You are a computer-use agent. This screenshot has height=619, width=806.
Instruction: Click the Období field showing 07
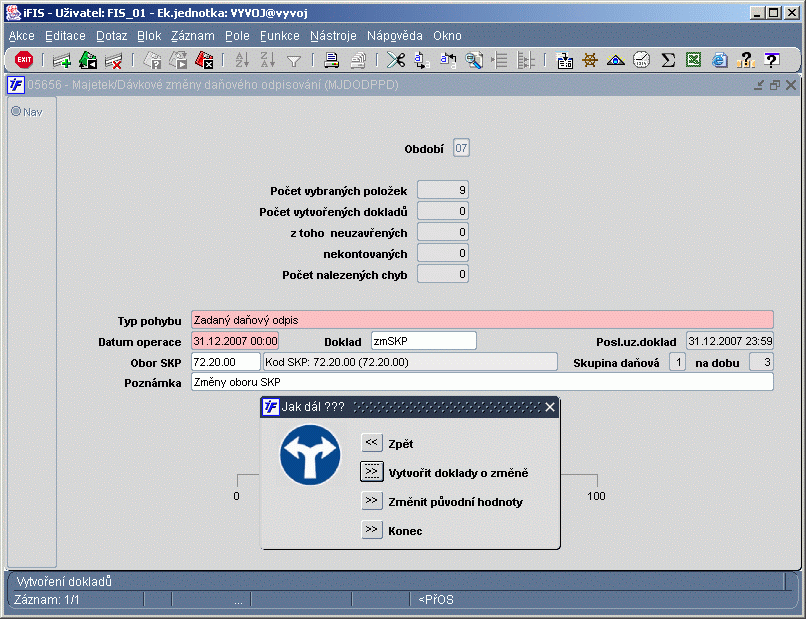461,149
